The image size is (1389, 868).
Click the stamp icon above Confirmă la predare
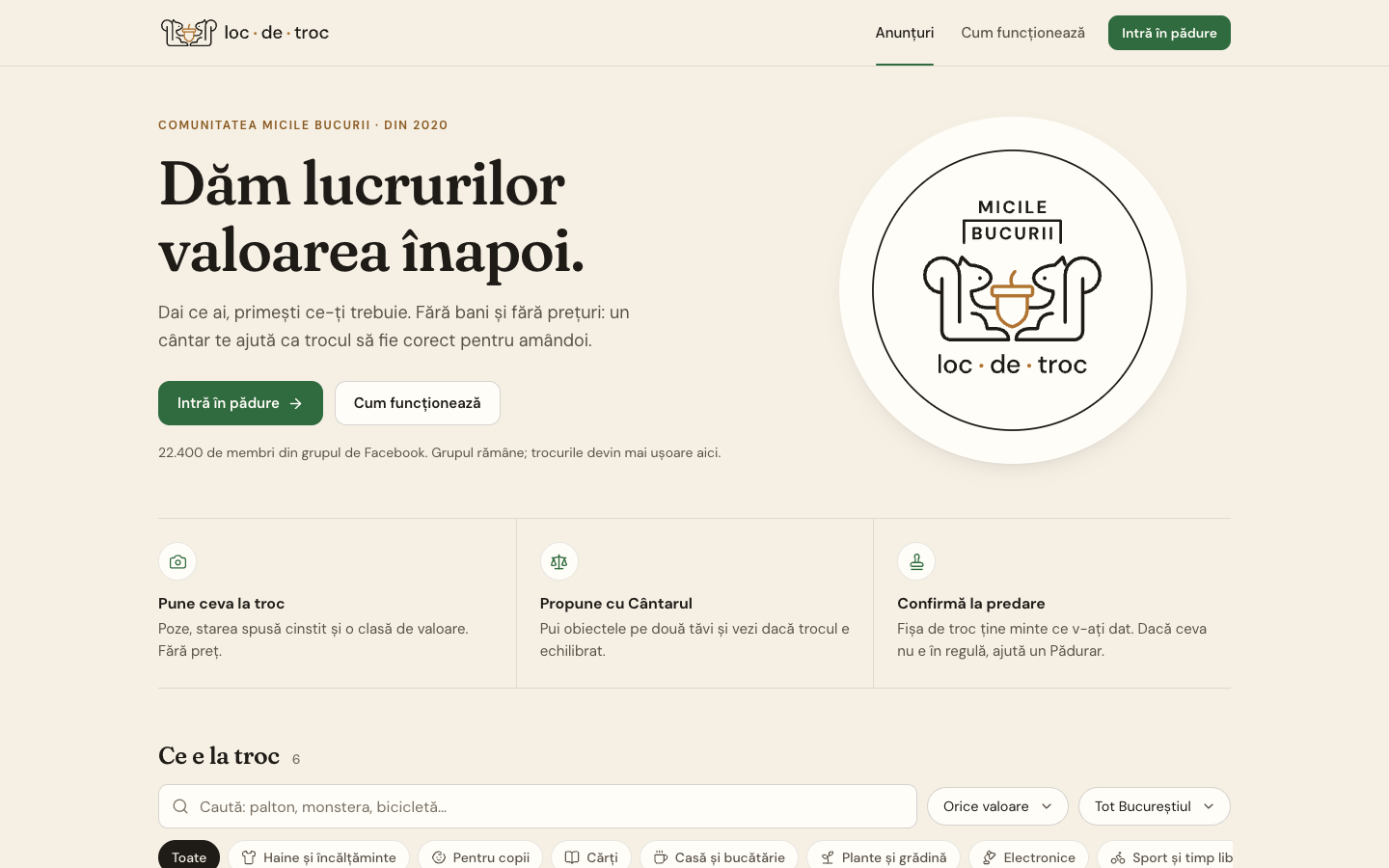pos(916,561)
